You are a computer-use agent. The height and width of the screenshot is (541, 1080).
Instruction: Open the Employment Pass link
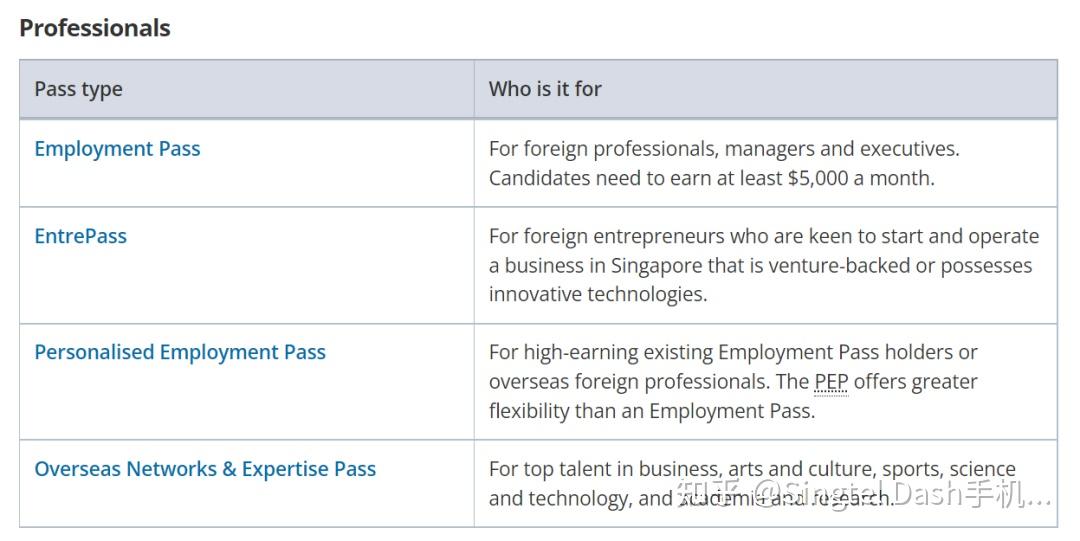tap(117, 149)
